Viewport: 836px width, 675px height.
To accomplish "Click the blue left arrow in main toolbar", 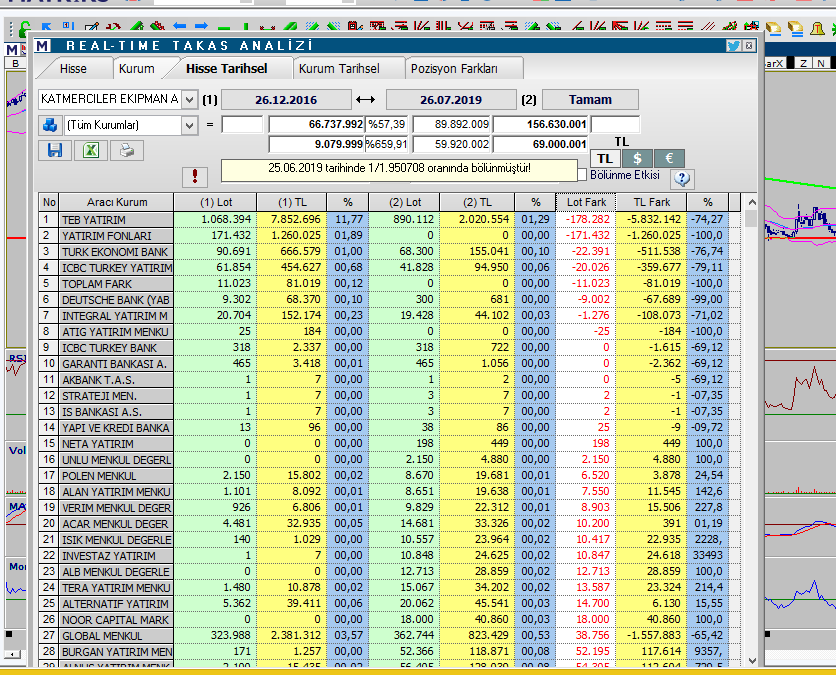I will pos(180,26).
